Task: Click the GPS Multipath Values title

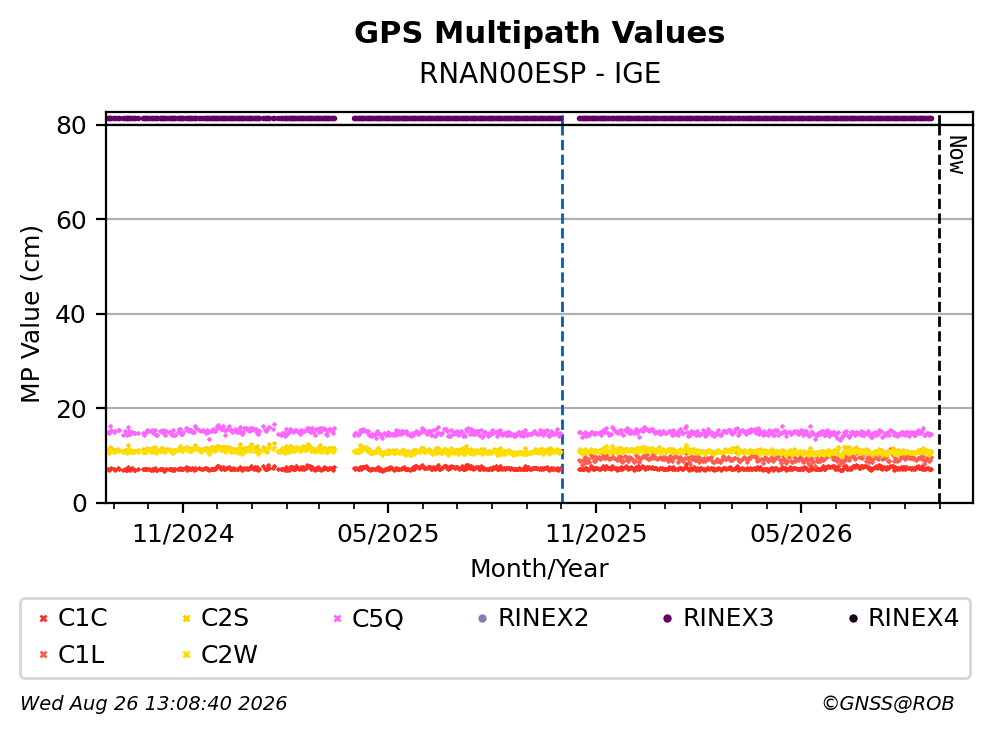Action: (540, 33)
